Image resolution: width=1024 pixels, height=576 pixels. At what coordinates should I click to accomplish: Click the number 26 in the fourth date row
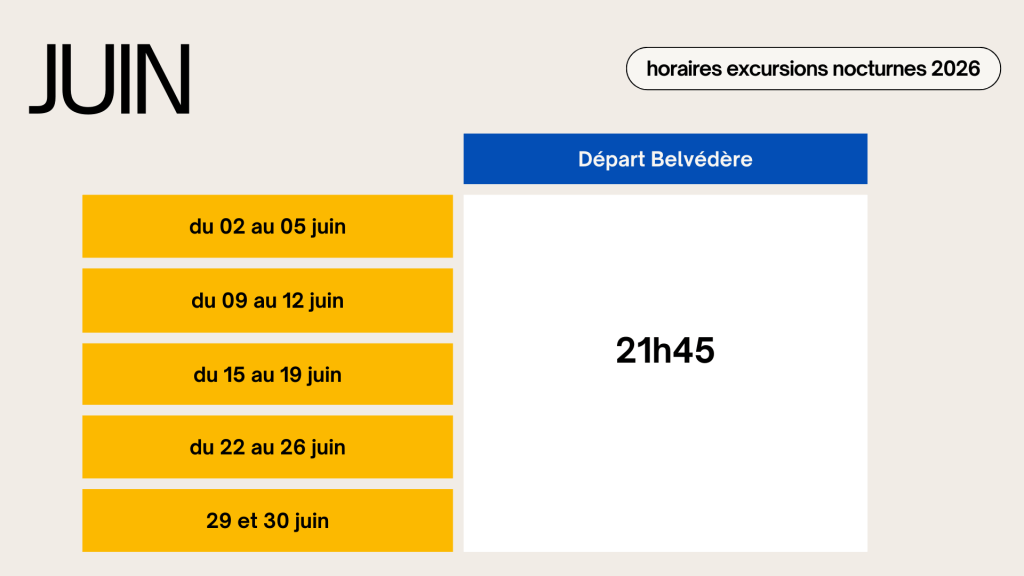coord(291,448)
